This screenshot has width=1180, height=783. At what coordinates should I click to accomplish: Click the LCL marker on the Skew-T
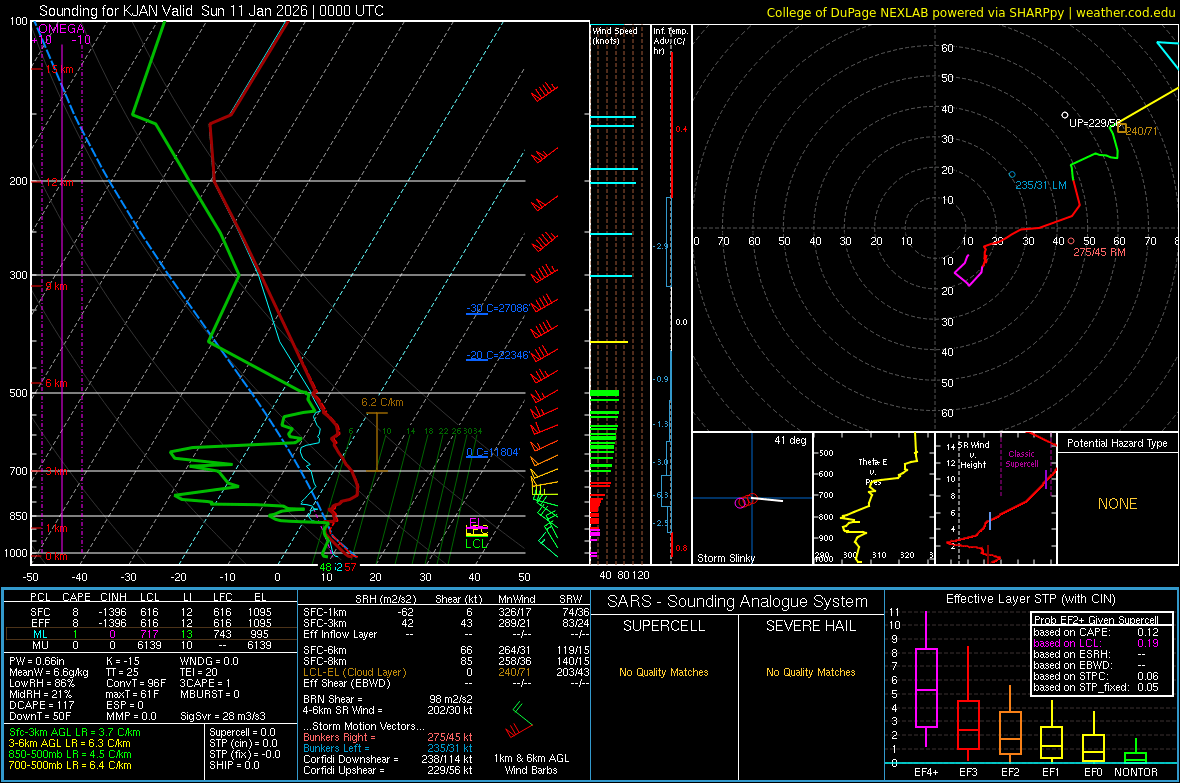pos(476,544)
